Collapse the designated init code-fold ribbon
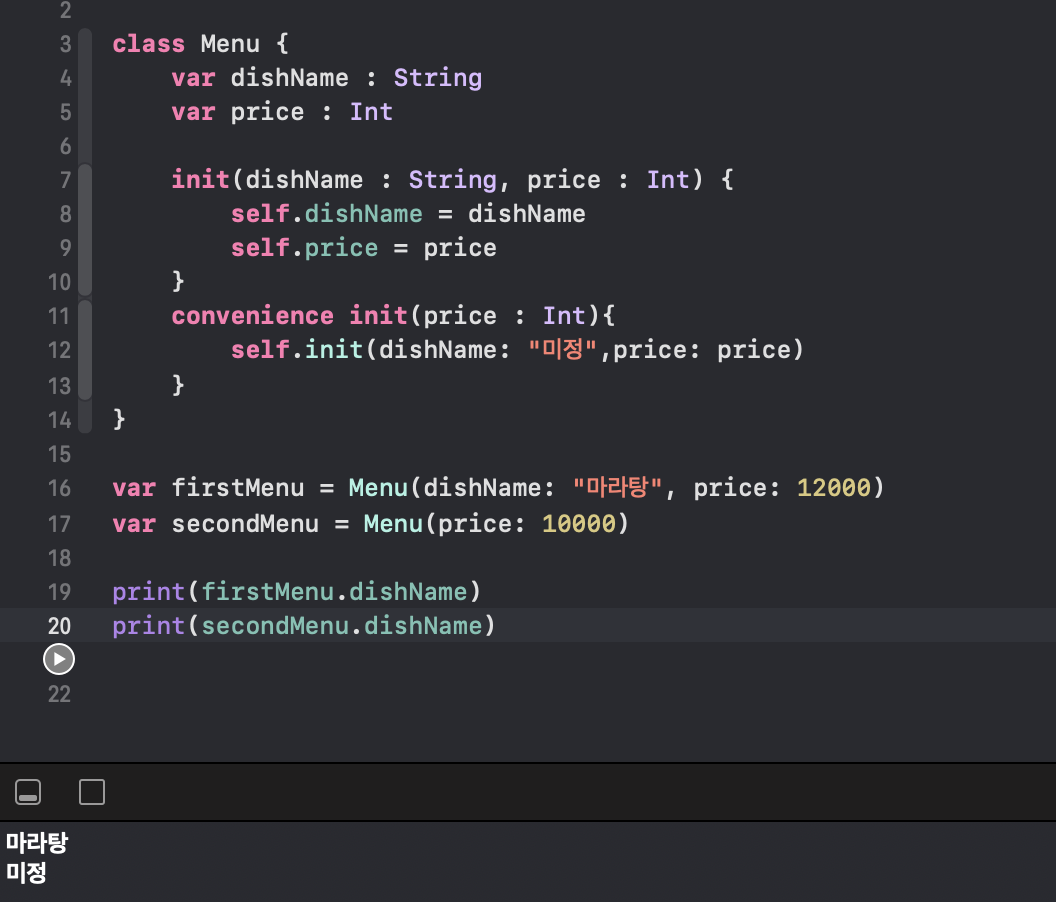 click(85, 230)
